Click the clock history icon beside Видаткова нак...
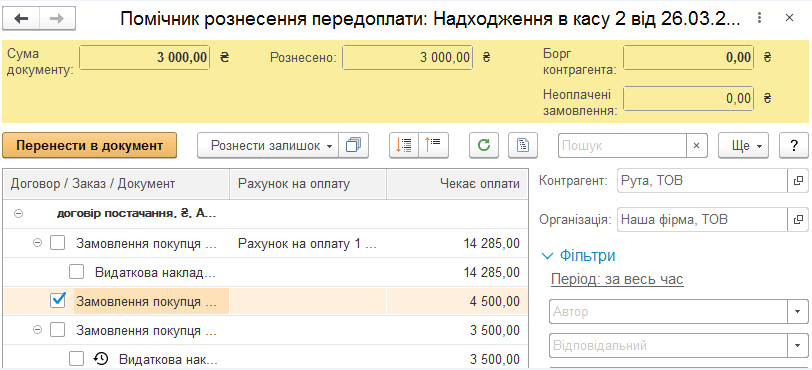The width and height of the screenshot is (812, 370). pos(101,359)
